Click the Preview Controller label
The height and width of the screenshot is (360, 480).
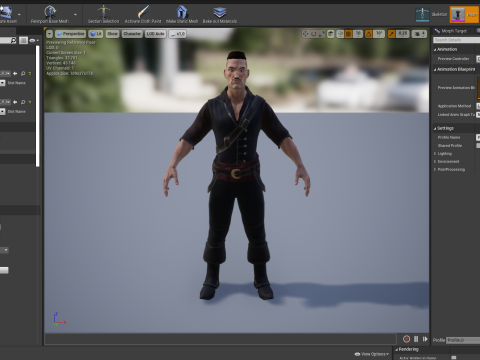click(453, 59)
